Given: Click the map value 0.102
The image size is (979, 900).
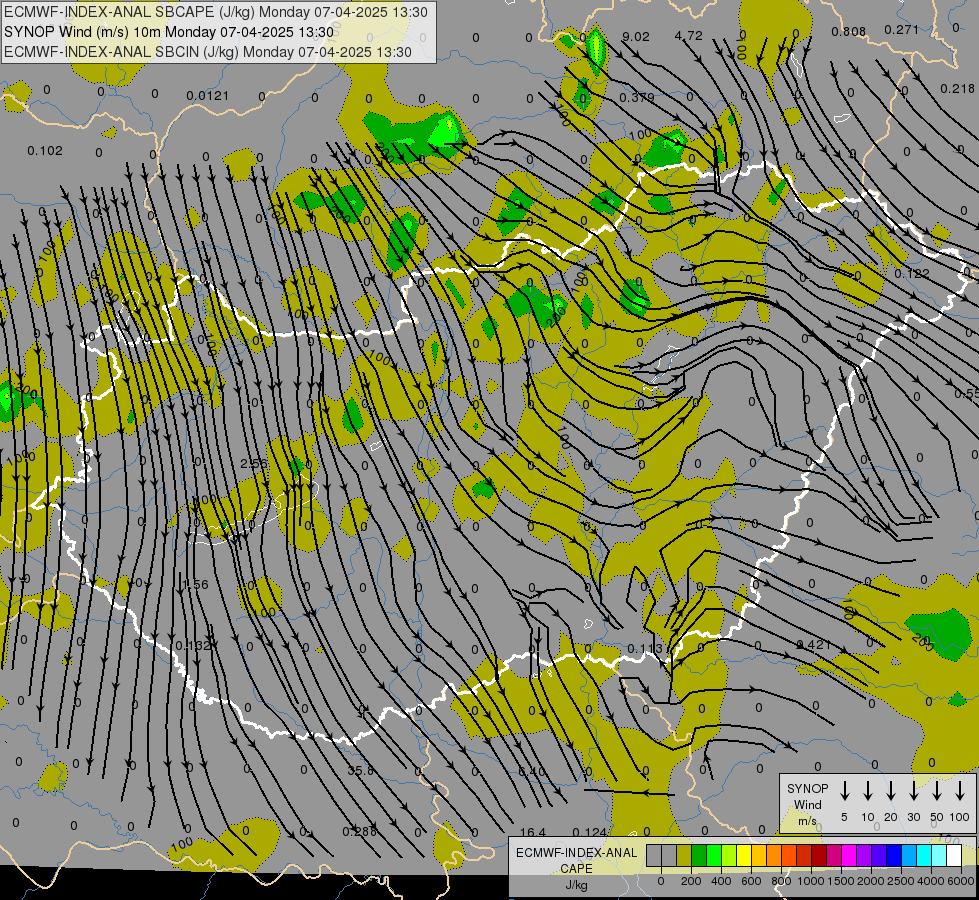Looking at the screenshot, I should (x=45, y=151).
